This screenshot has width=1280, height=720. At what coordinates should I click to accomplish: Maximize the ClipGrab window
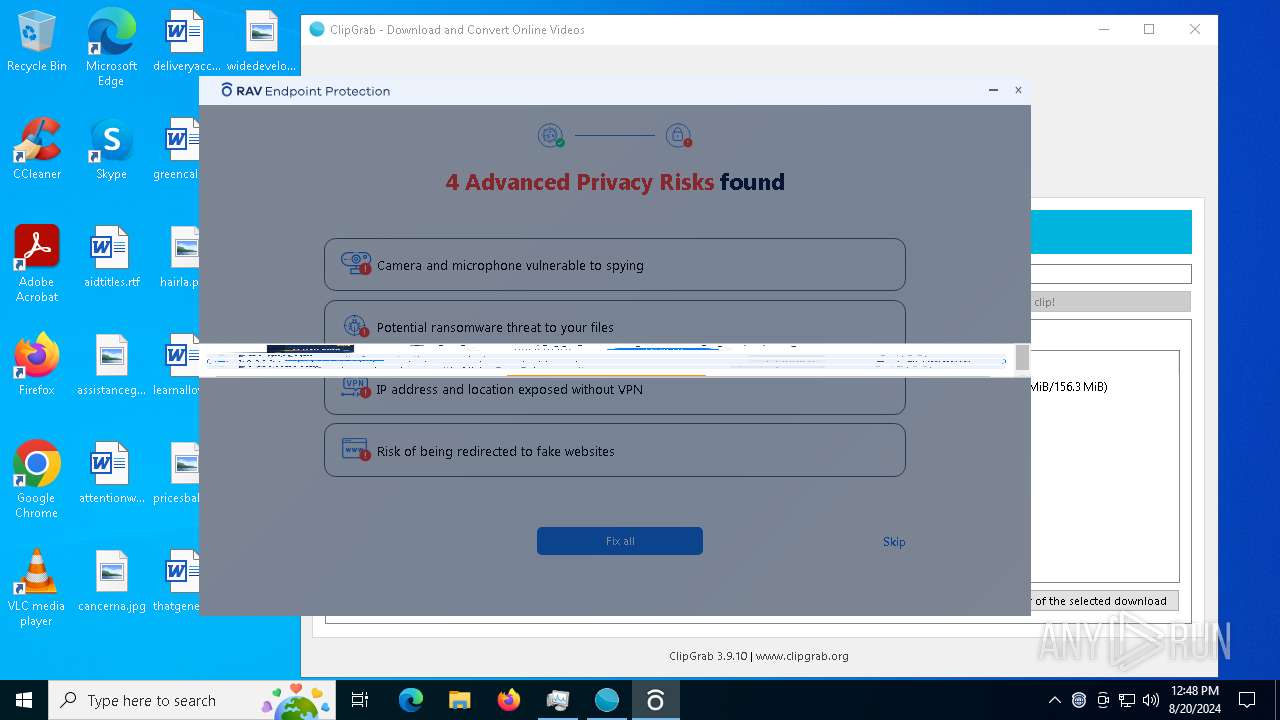coord(1149,29)
